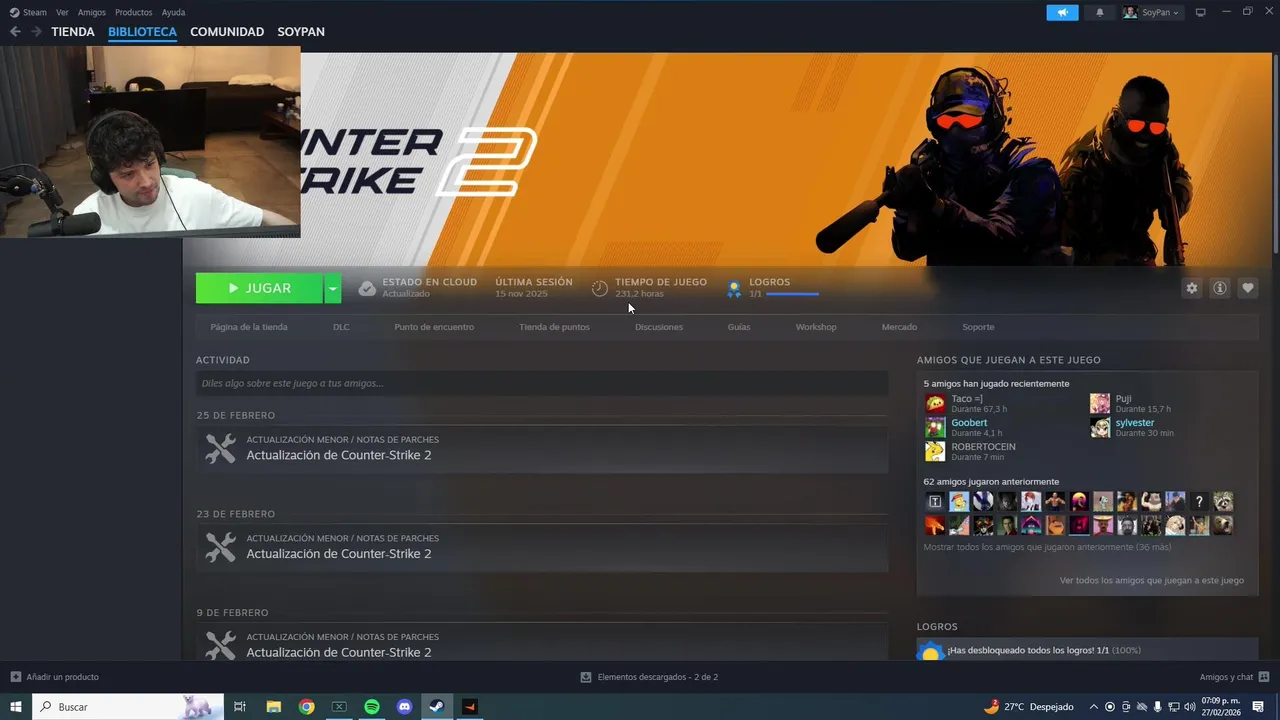1280x720 pixels.
Task: Click the activity message input field
Action: [542, 383]
